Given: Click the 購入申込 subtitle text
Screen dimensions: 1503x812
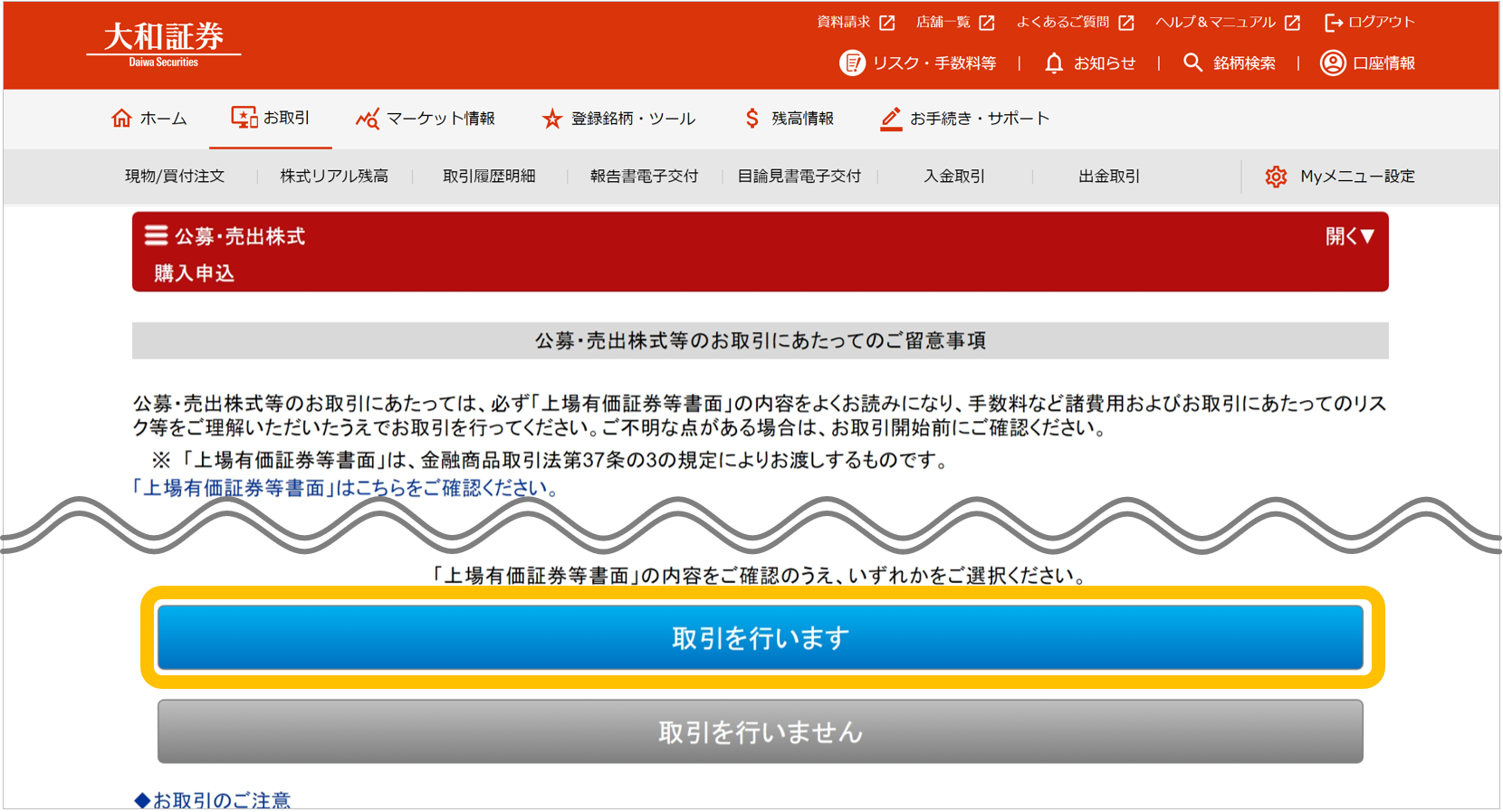Looking at the screenshot, I should [194, 273].
